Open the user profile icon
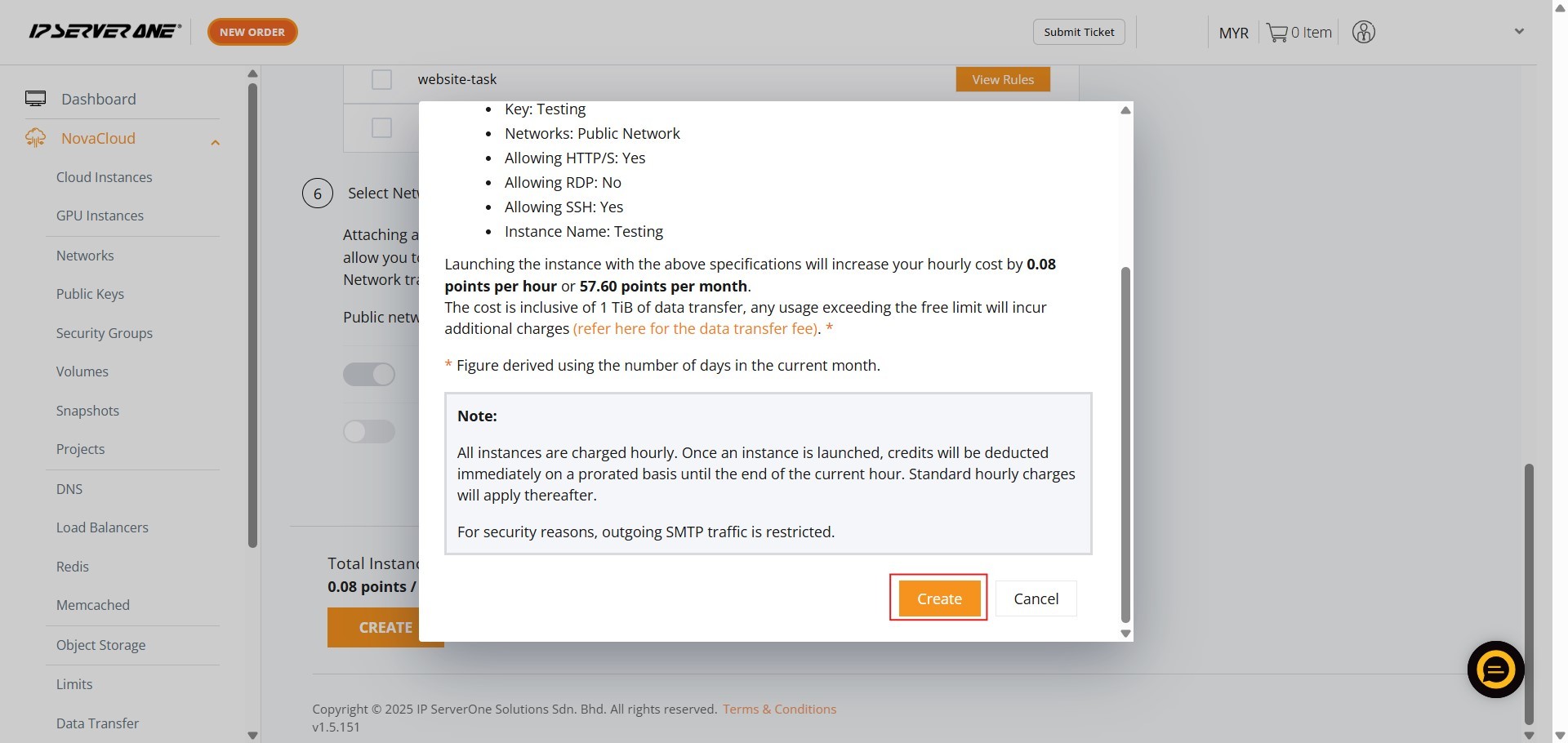Screen dimensions: 1568x743 [1363, 33]
